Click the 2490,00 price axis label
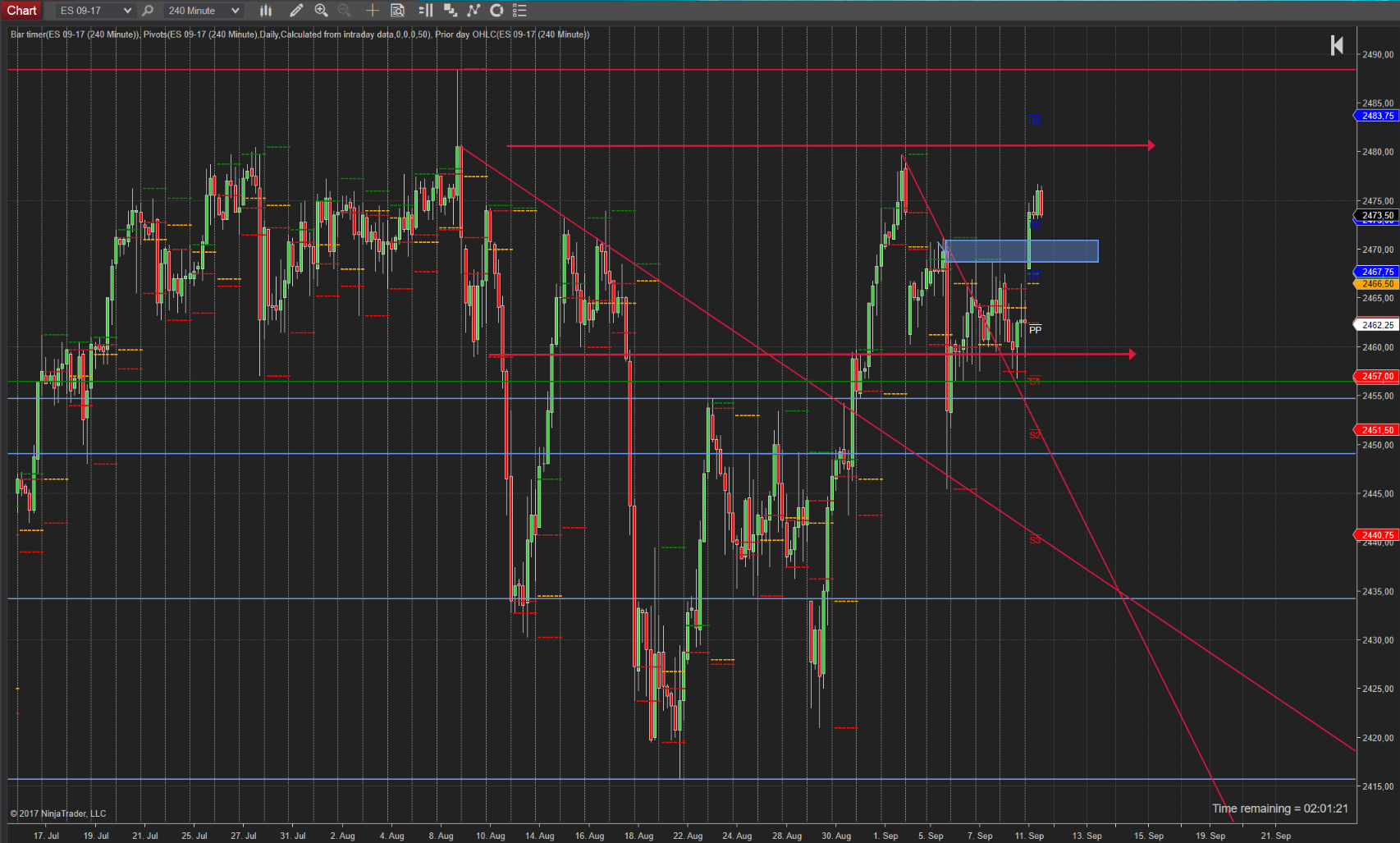Image resolution: width=1400 pixels, height=843 pixels. [1378, 55]
